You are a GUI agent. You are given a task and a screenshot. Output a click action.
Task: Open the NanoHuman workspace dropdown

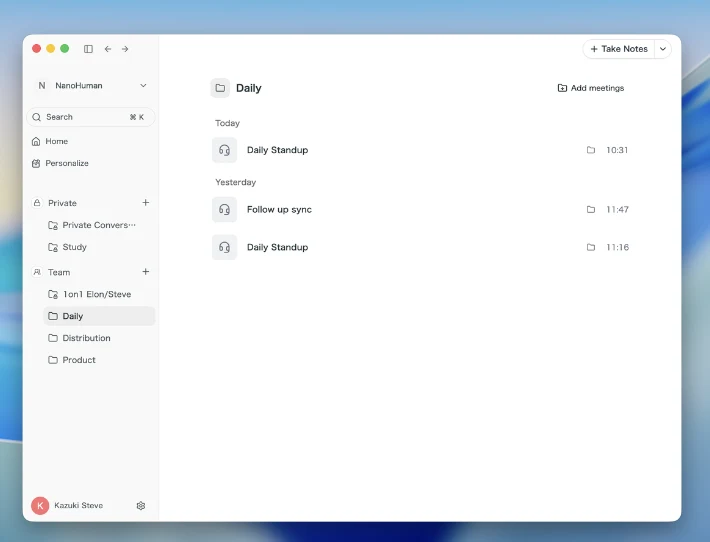(91, 86)
